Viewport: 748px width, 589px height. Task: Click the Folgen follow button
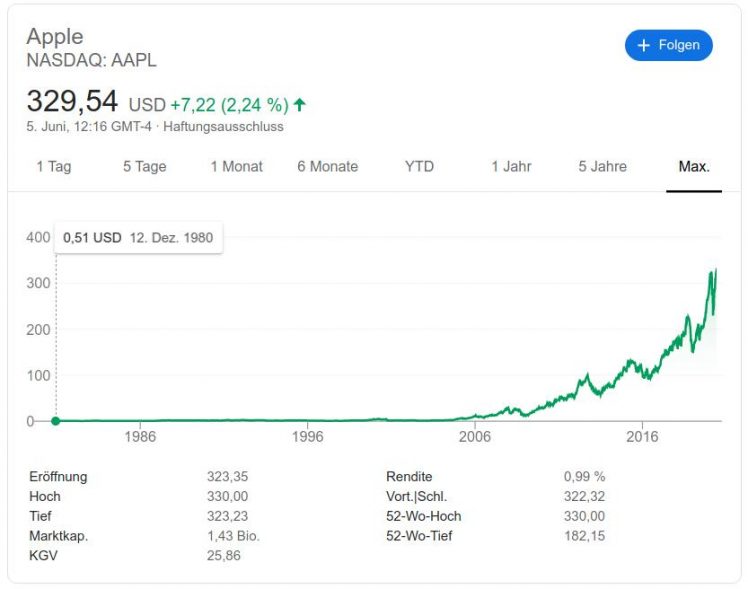(x=668, y=46)
